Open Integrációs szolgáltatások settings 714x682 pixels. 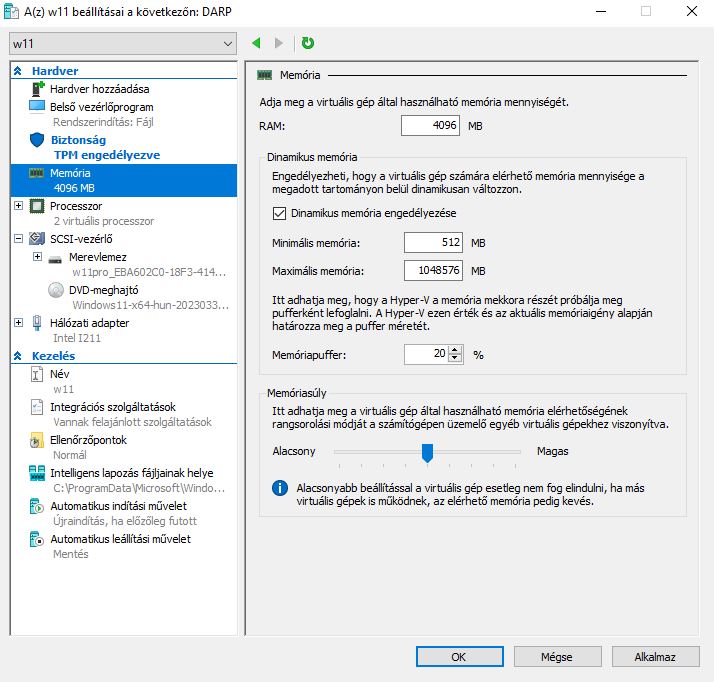112,407
